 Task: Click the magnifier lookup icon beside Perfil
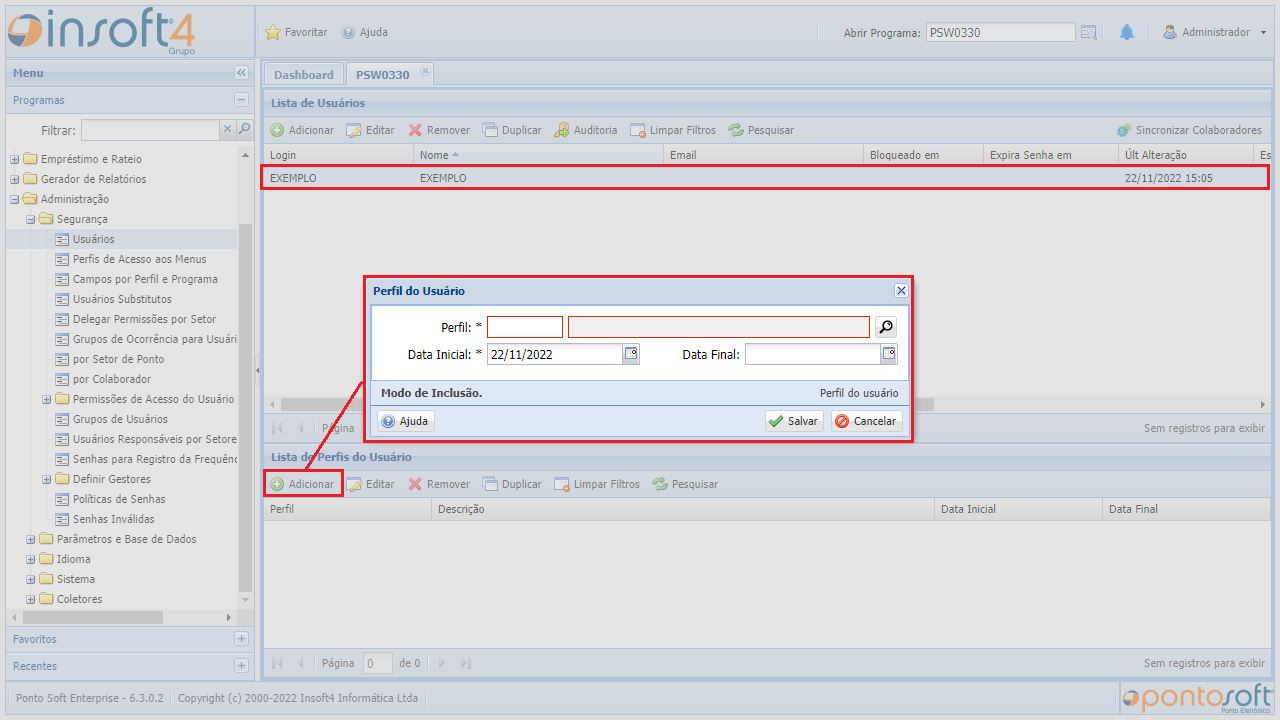pos(886,327)
